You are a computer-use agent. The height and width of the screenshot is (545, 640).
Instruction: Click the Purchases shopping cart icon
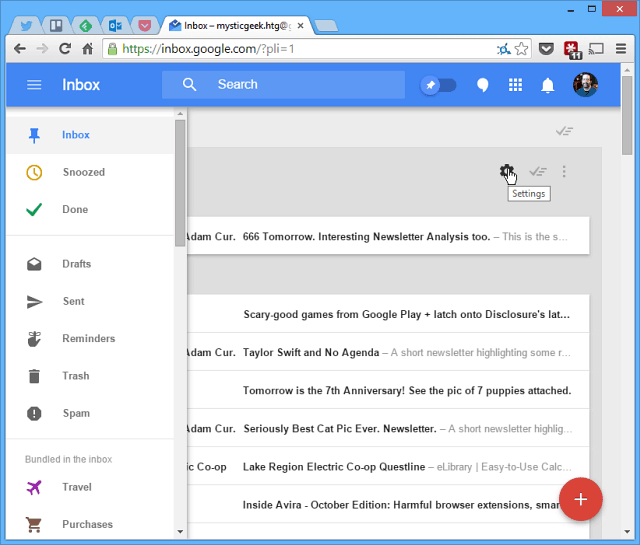34,525
